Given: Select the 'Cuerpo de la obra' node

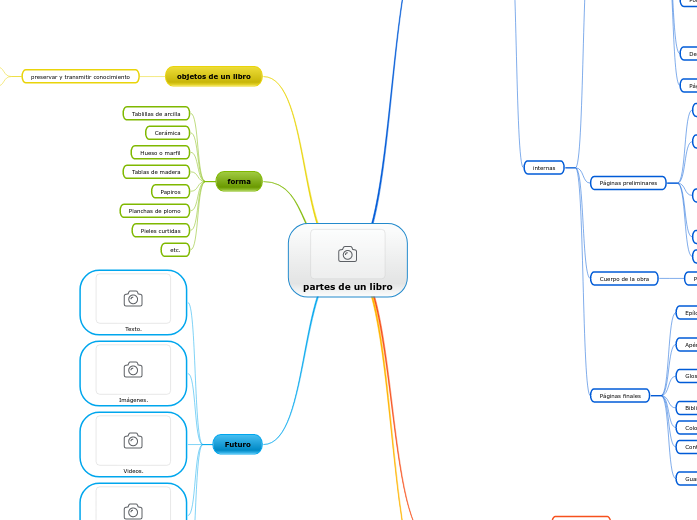Looking at the screenshot, I should click(x=624, y=279).
